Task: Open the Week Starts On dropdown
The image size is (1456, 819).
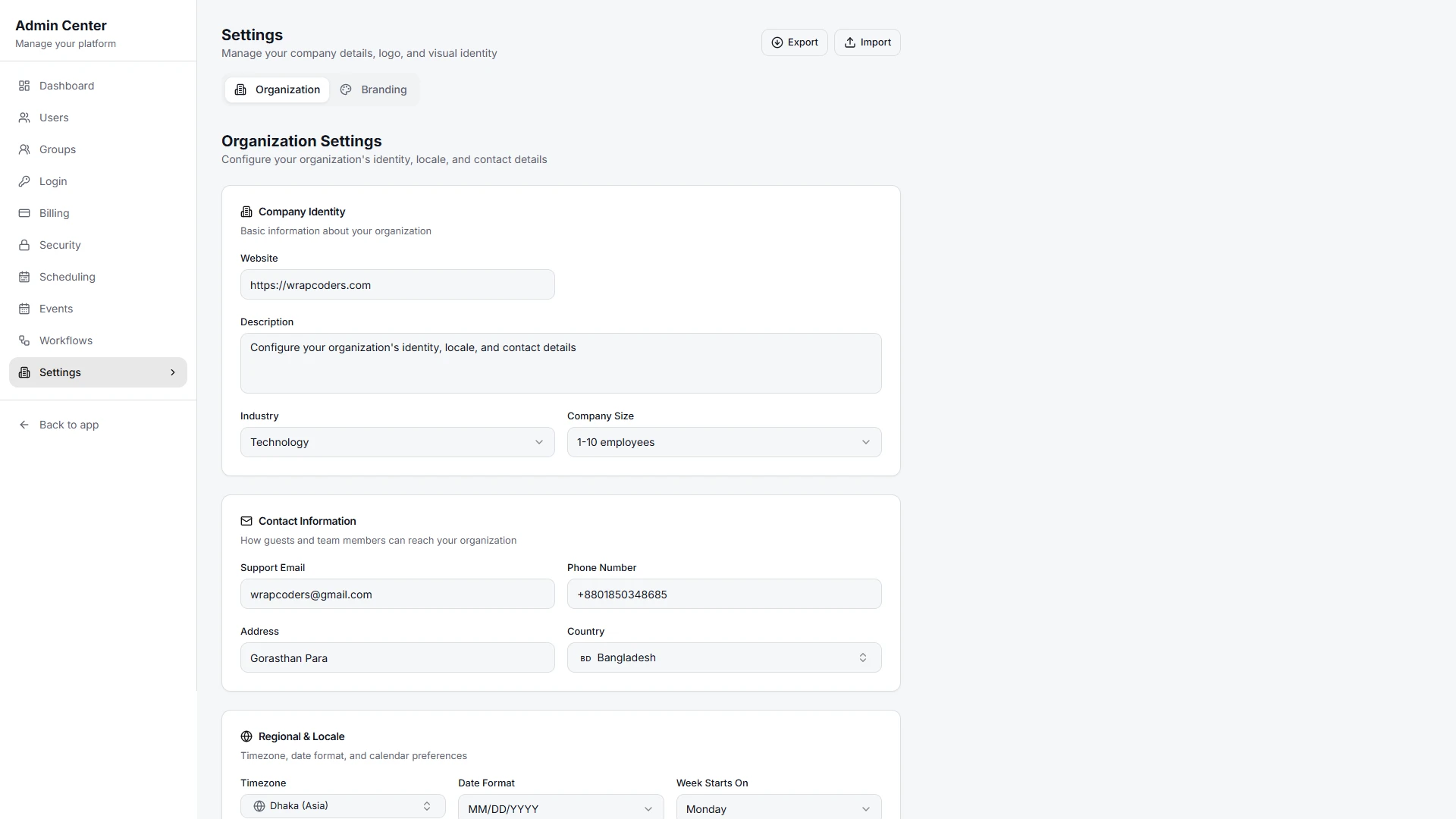Action: [x=779, y=808]
